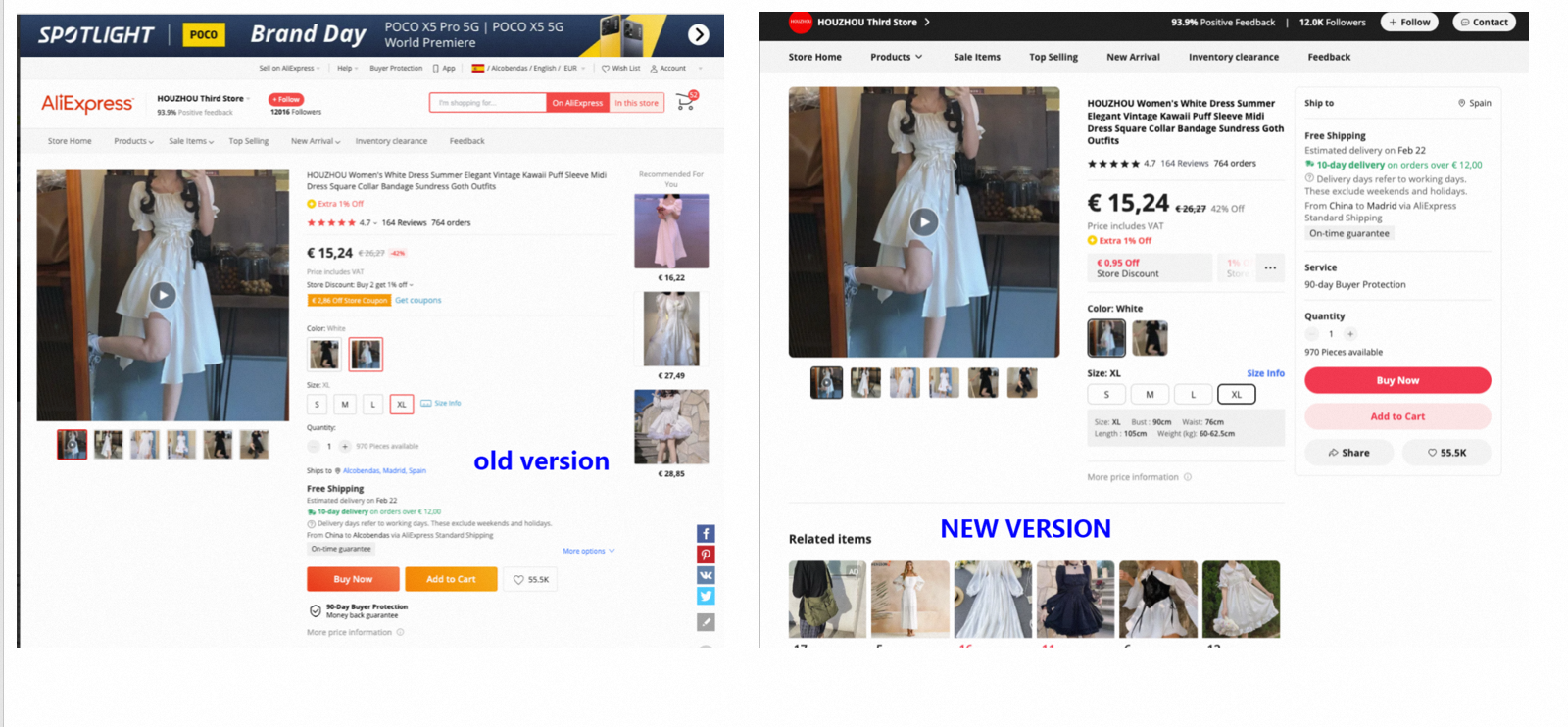1568x727 pixels.
Task: Click the Contact button in new version header
Action: pos(1485,22)
